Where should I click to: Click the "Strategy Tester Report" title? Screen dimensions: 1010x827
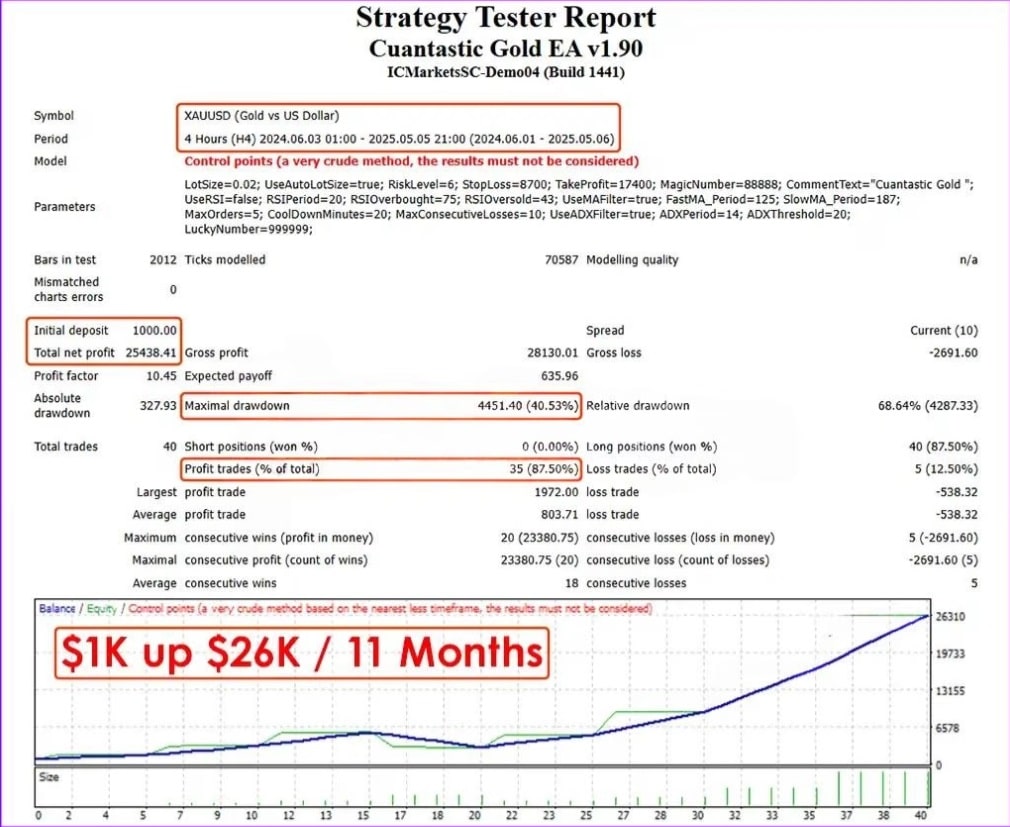[506, 18]
